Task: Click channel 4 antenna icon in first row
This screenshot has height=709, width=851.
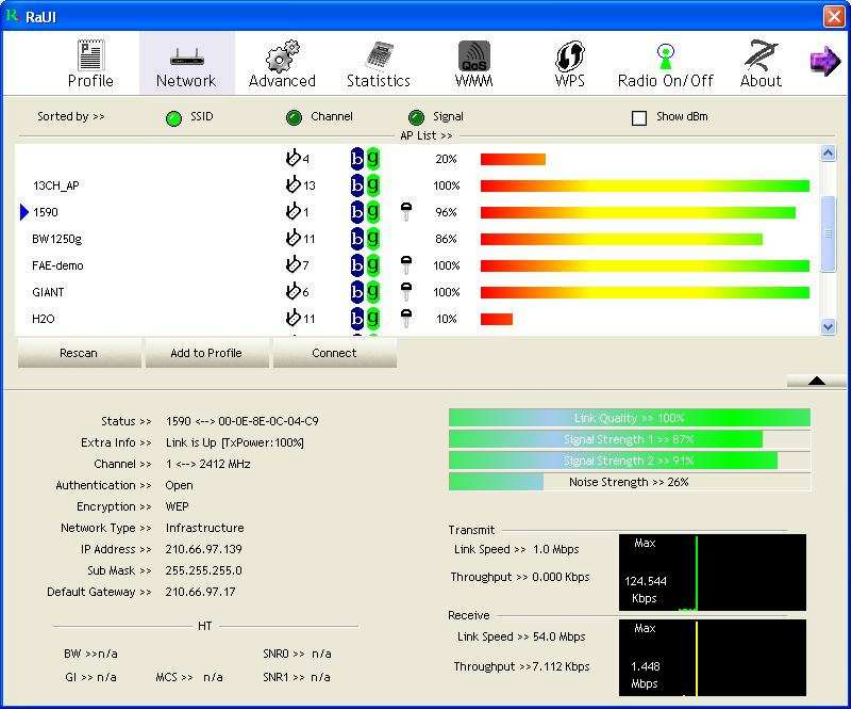Action: [293, 158]
